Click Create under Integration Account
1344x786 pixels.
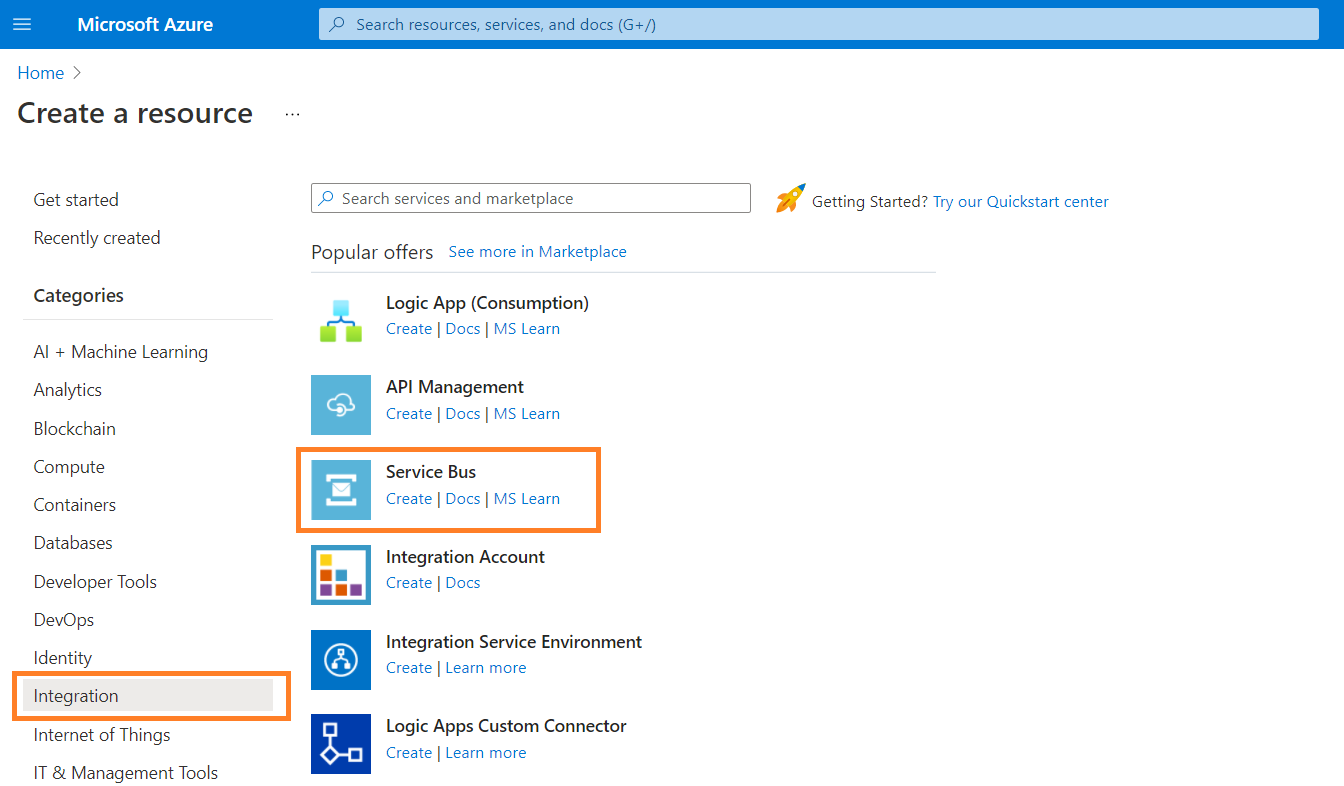[x=409, y=583]
